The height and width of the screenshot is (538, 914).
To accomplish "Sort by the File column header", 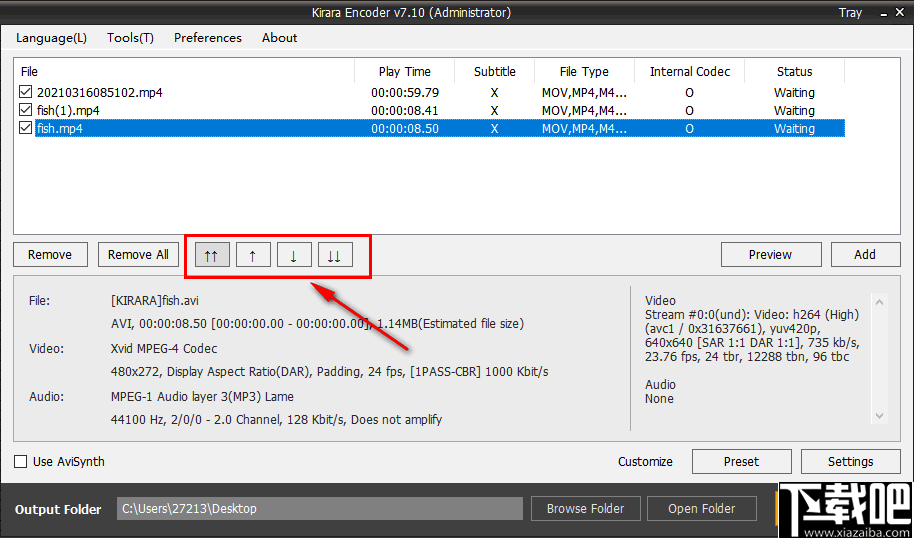I will click(184, 72).
